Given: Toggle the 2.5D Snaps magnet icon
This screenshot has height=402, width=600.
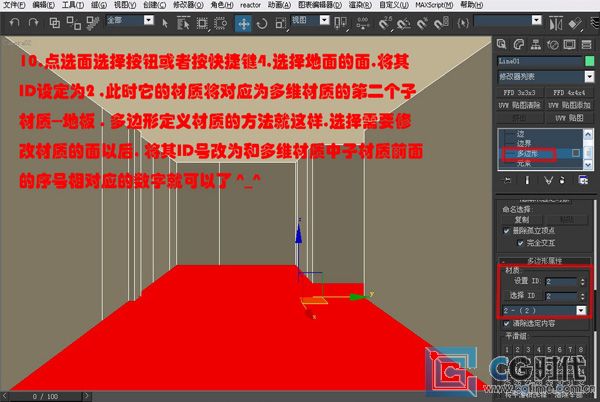Looking at the screenshot, I should coord(385,24).
